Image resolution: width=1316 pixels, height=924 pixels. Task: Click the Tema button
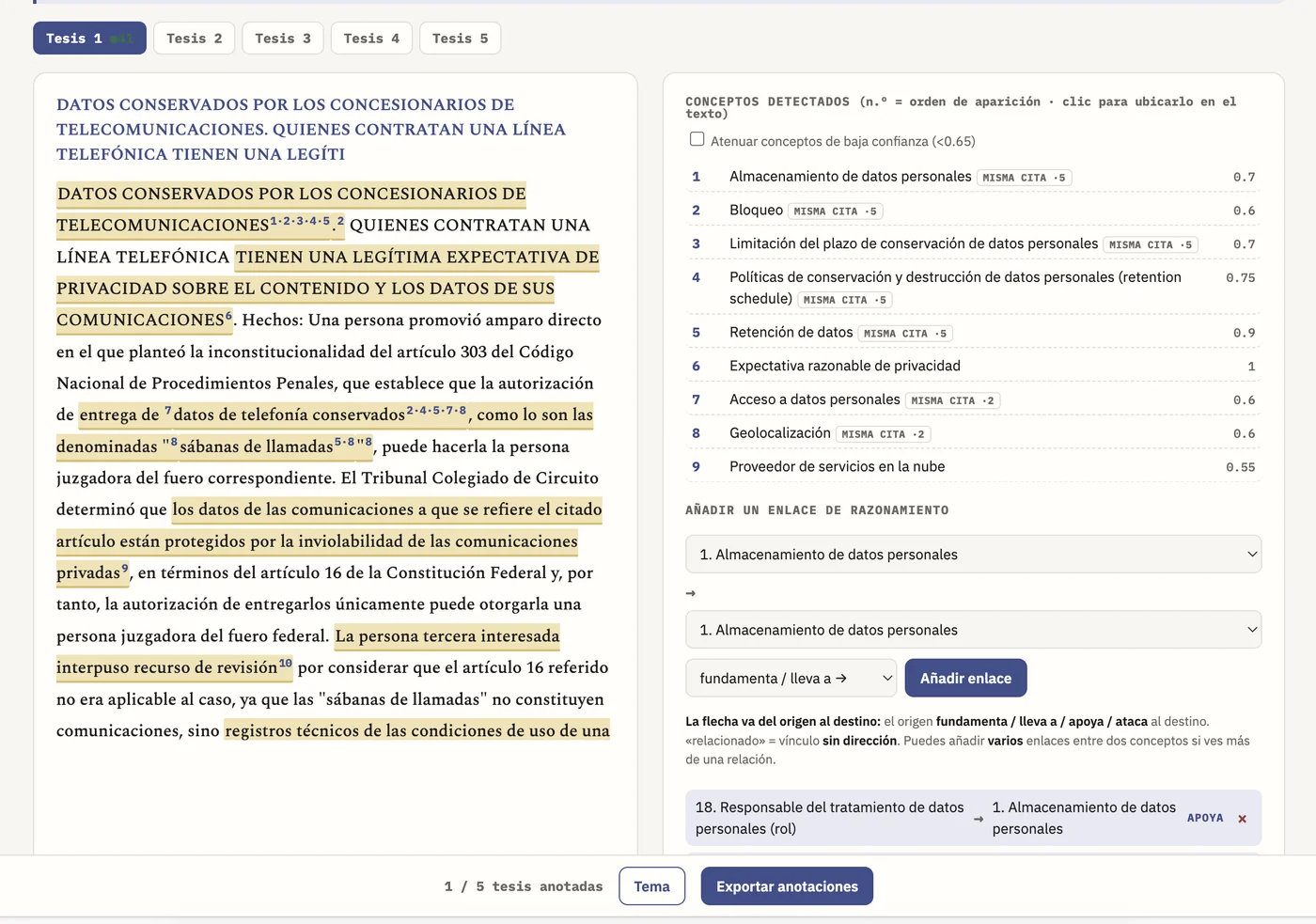pos(651,886)
